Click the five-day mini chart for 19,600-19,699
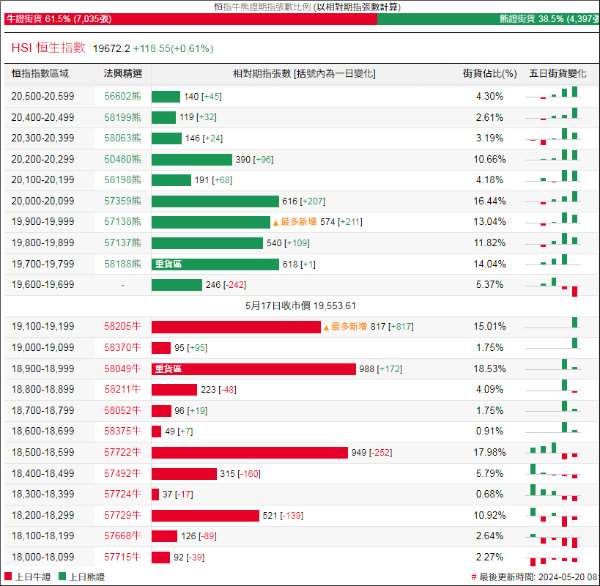 coord(553,286)
